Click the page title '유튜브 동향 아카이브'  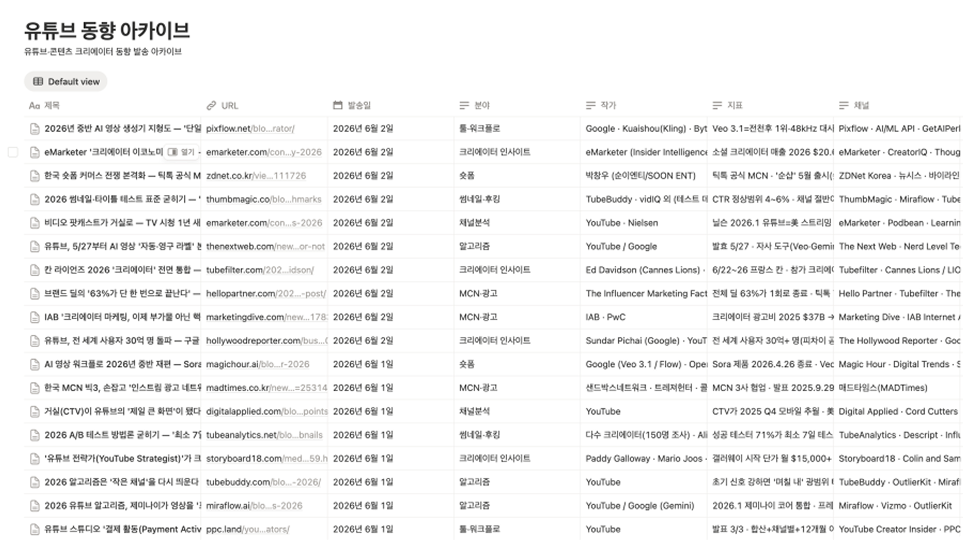tap(107, 30)
